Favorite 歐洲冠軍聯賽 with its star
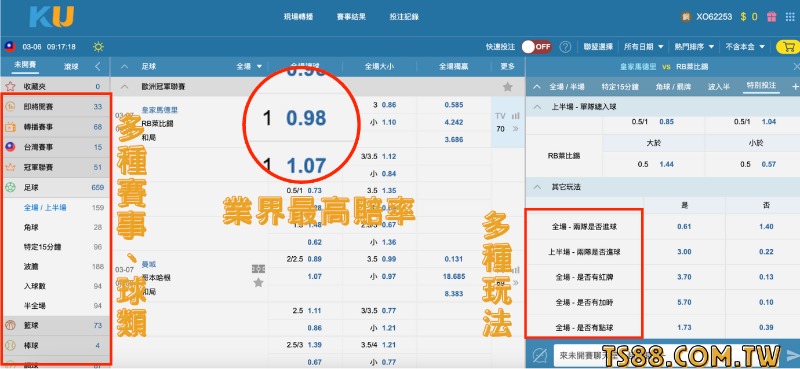Viewport: 800px width, 369px height. click(508, 87)
